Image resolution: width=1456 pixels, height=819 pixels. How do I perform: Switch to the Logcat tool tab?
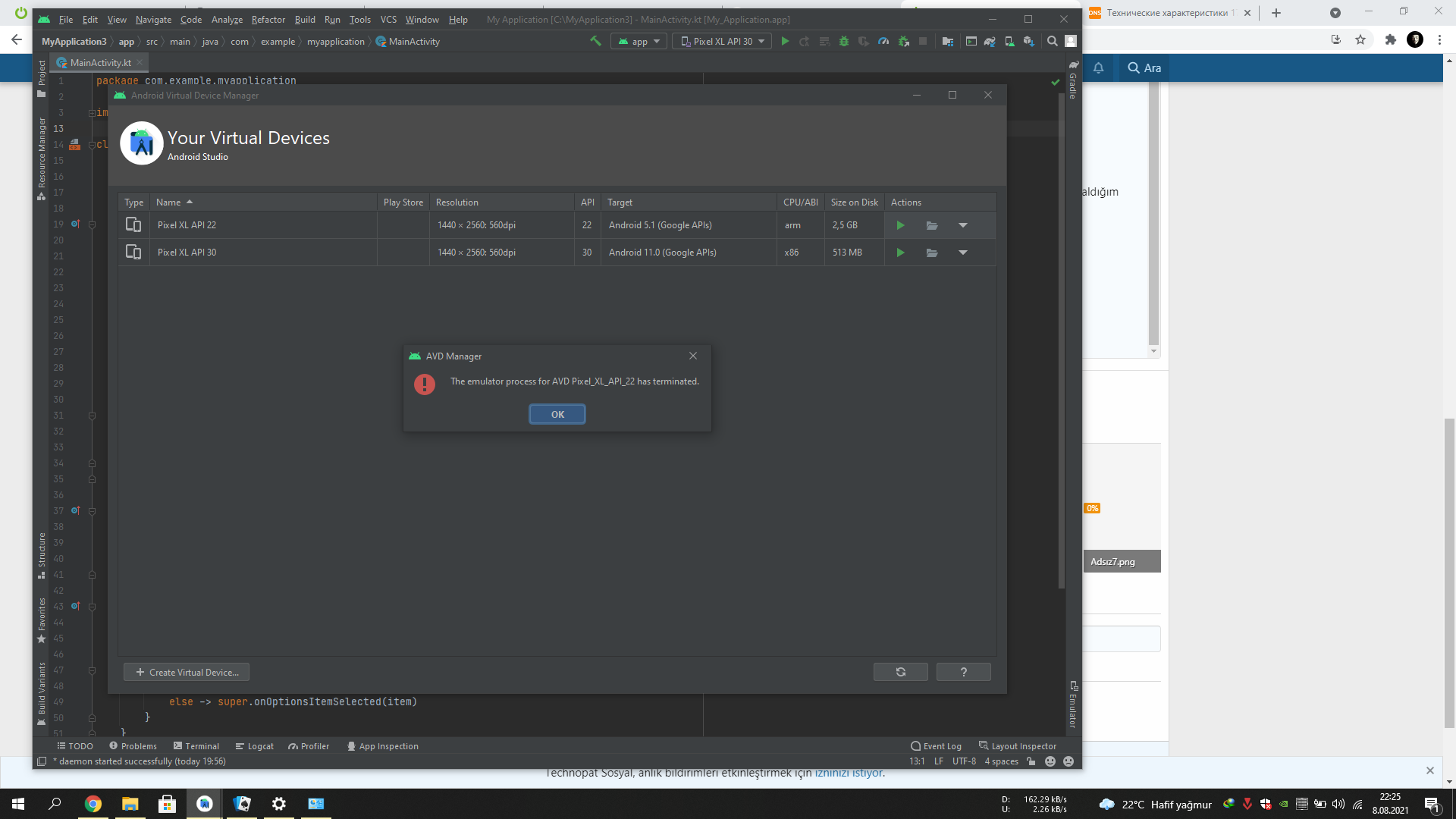click(255, 746)
